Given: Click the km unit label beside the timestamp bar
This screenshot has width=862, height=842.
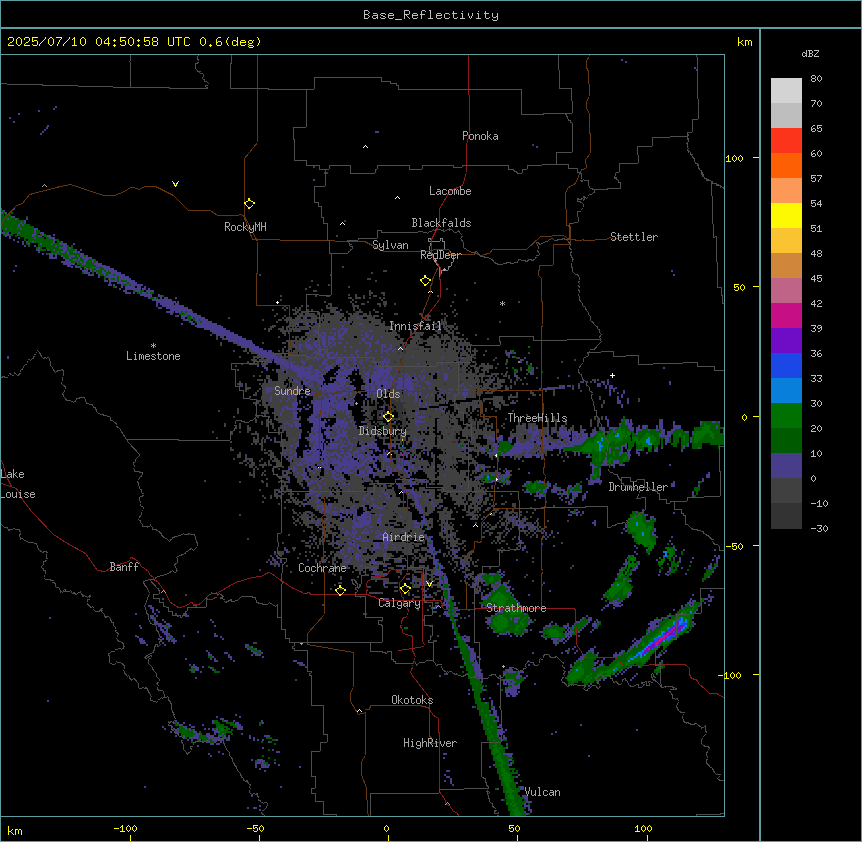Looking at the screenshot, I should click(744, 42).
